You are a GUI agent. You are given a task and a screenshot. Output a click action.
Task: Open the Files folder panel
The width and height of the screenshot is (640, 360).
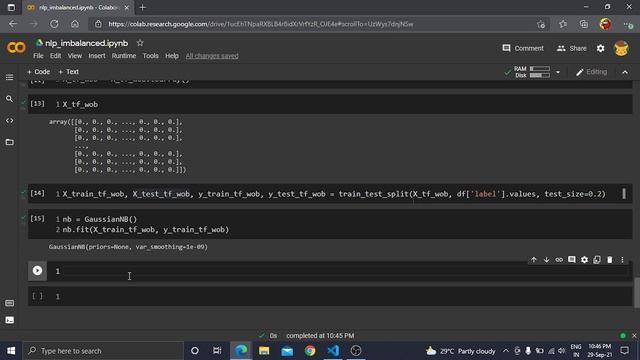(9, 142)
